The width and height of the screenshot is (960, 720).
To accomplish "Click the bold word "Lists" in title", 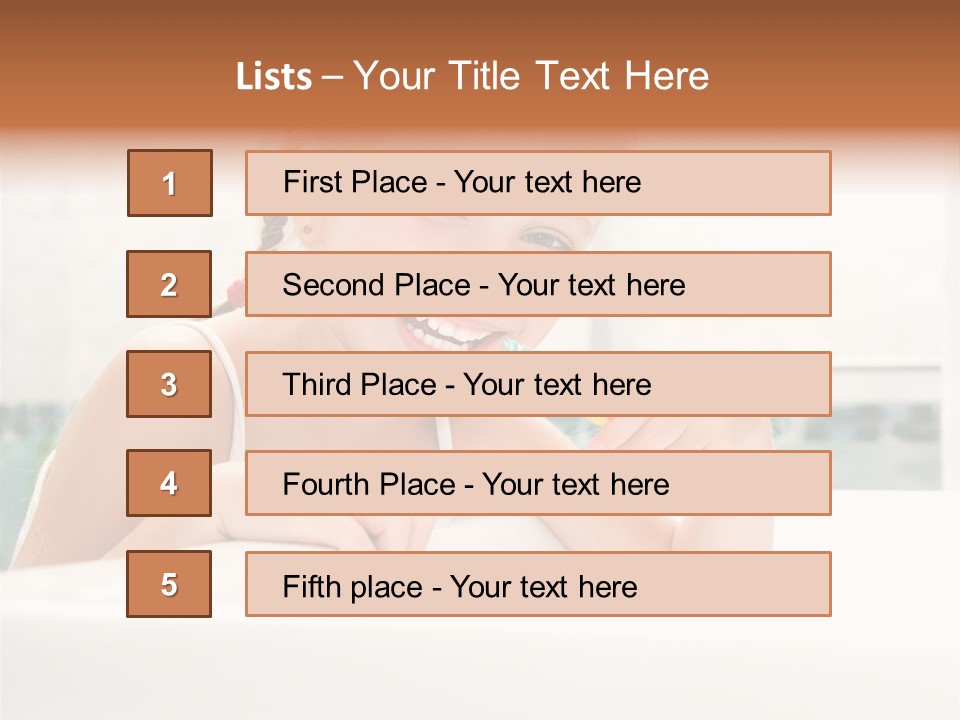I will tap(274, 77).
